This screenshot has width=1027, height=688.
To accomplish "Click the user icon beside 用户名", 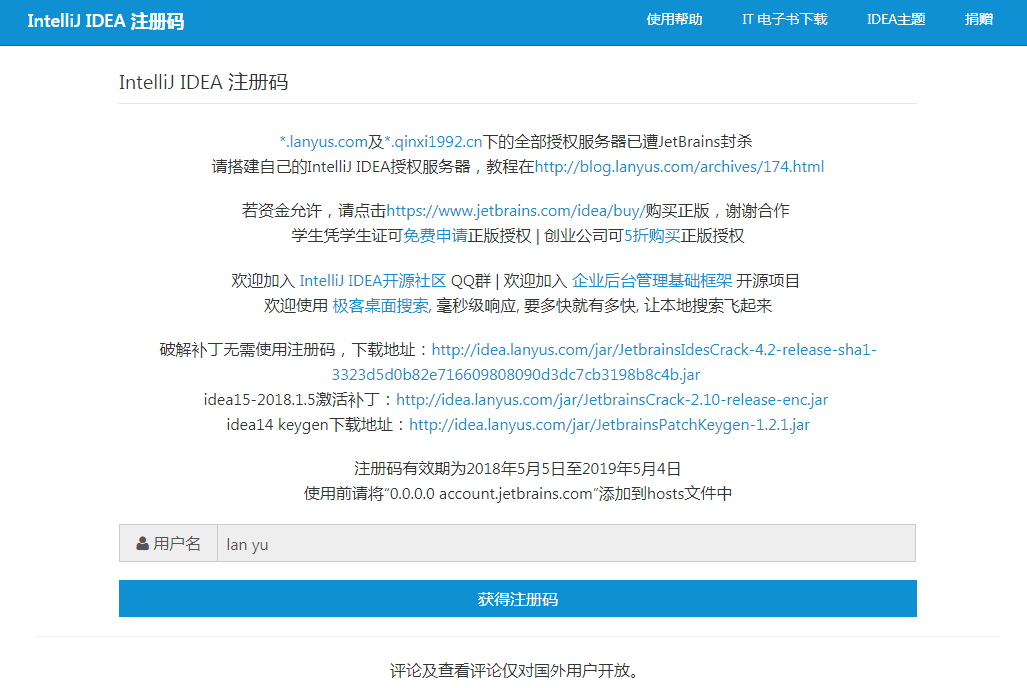I will coord(142,543).
